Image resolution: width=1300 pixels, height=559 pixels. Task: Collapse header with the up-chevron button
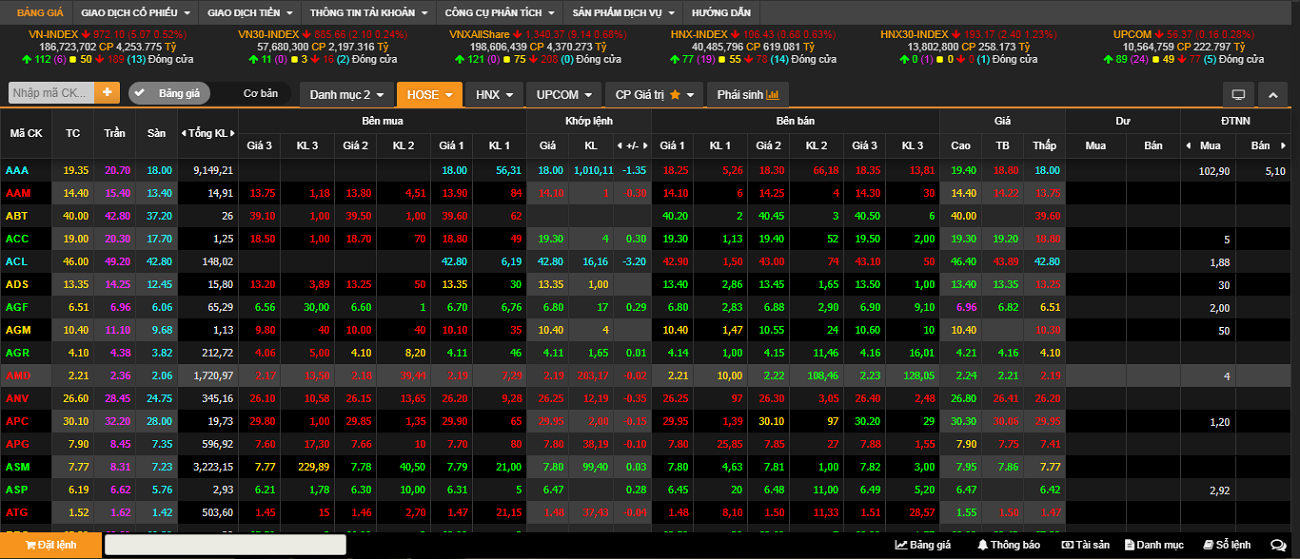[1272, 95]
